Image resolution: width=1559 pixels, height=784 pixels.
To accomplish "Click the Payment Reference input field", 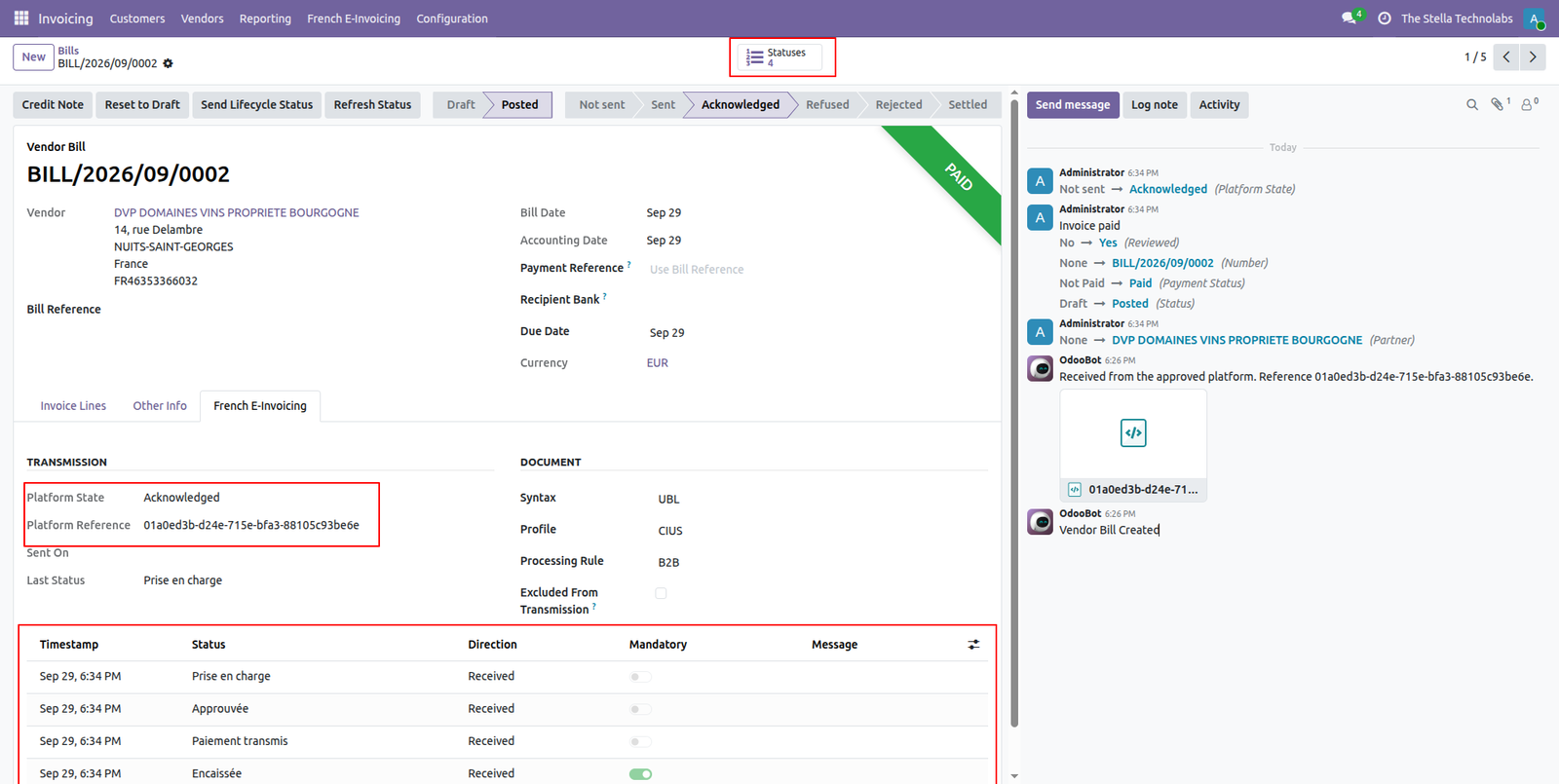I will (x=818, y=270).
